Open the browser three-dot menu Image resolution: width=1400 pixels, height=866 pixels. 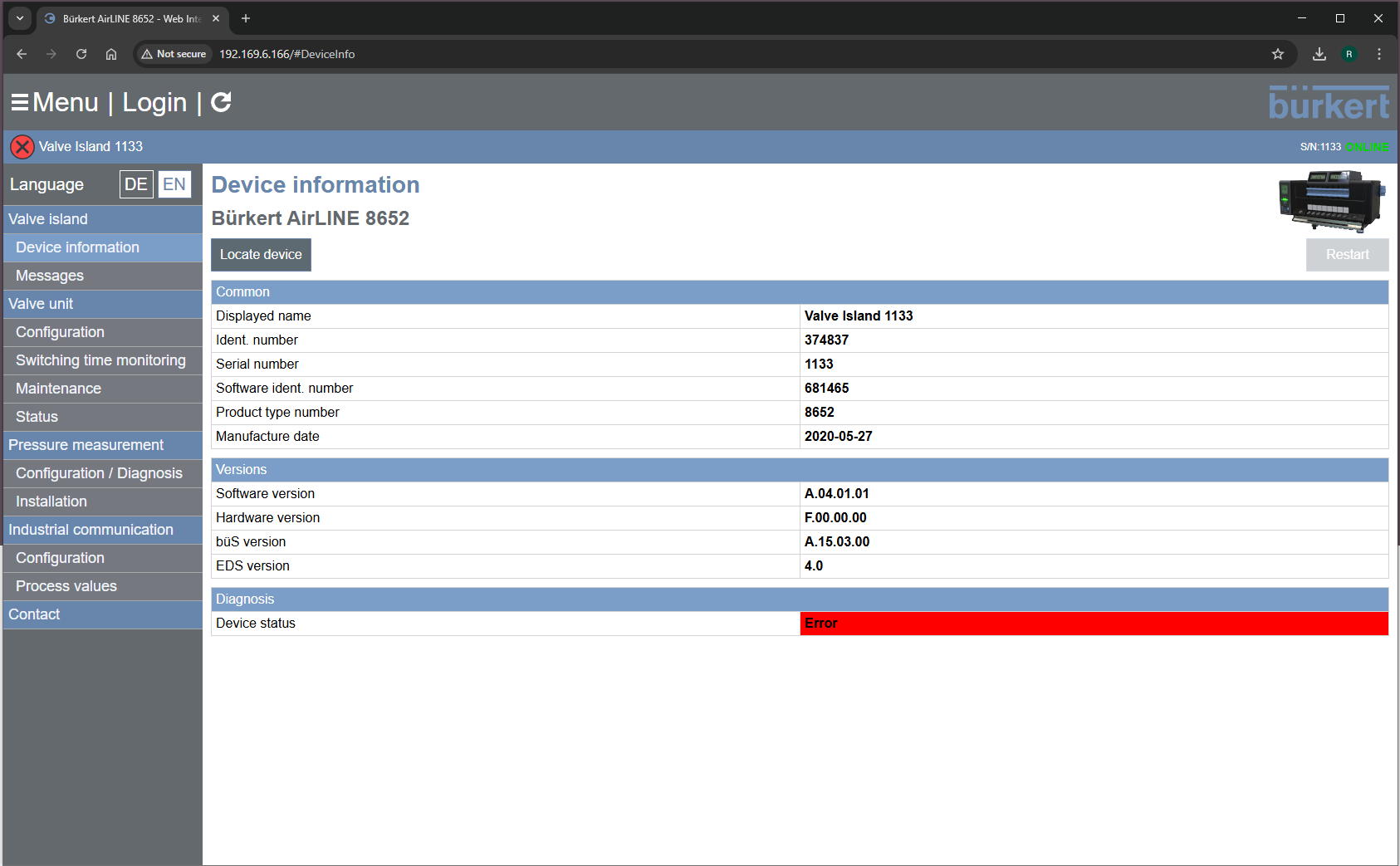pyautogui.click(x=1379, y=54)
